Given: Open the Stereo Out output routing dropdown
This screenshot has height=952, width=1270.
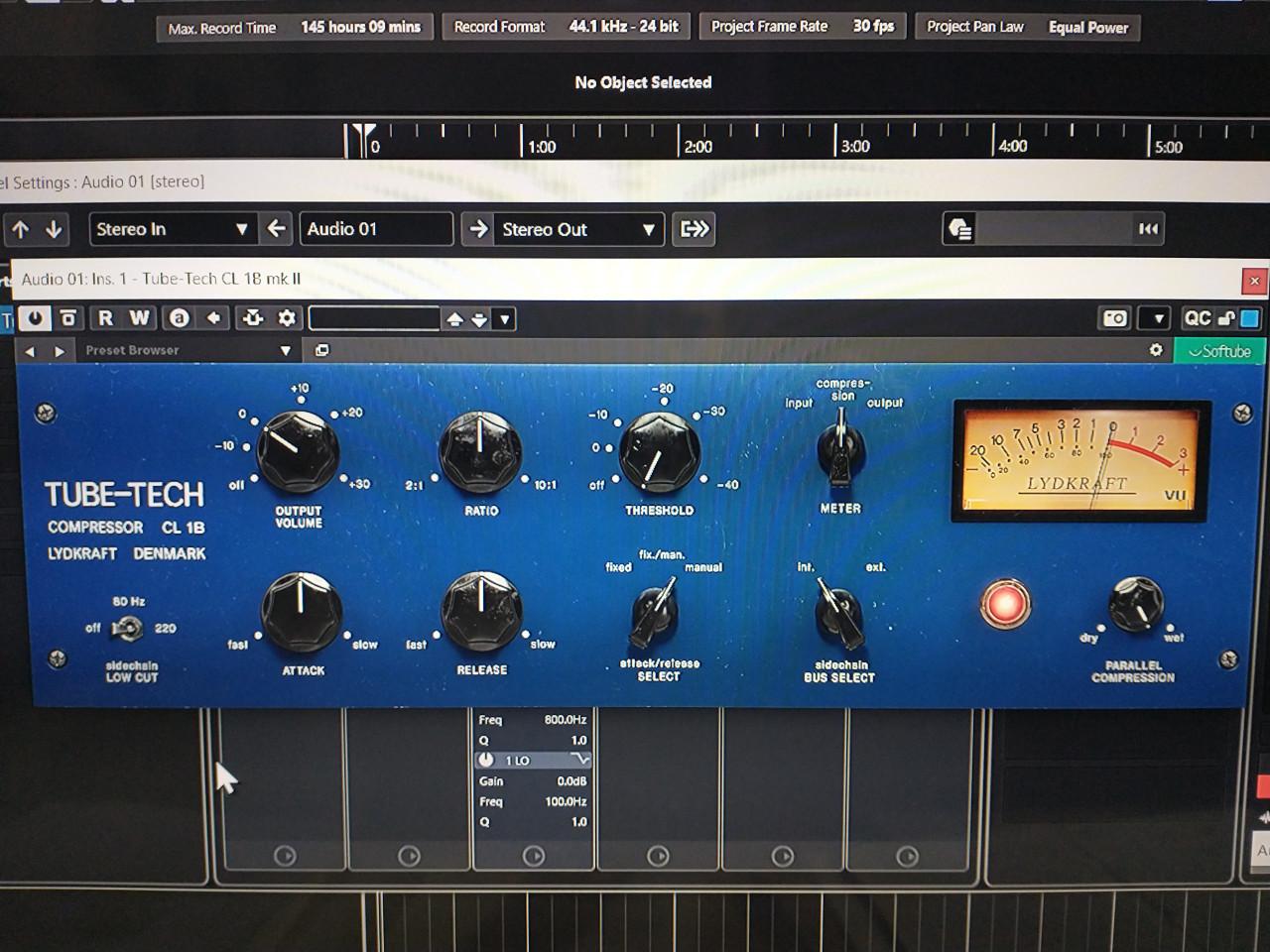Looking at the screenshot, I should coord(578,229).
